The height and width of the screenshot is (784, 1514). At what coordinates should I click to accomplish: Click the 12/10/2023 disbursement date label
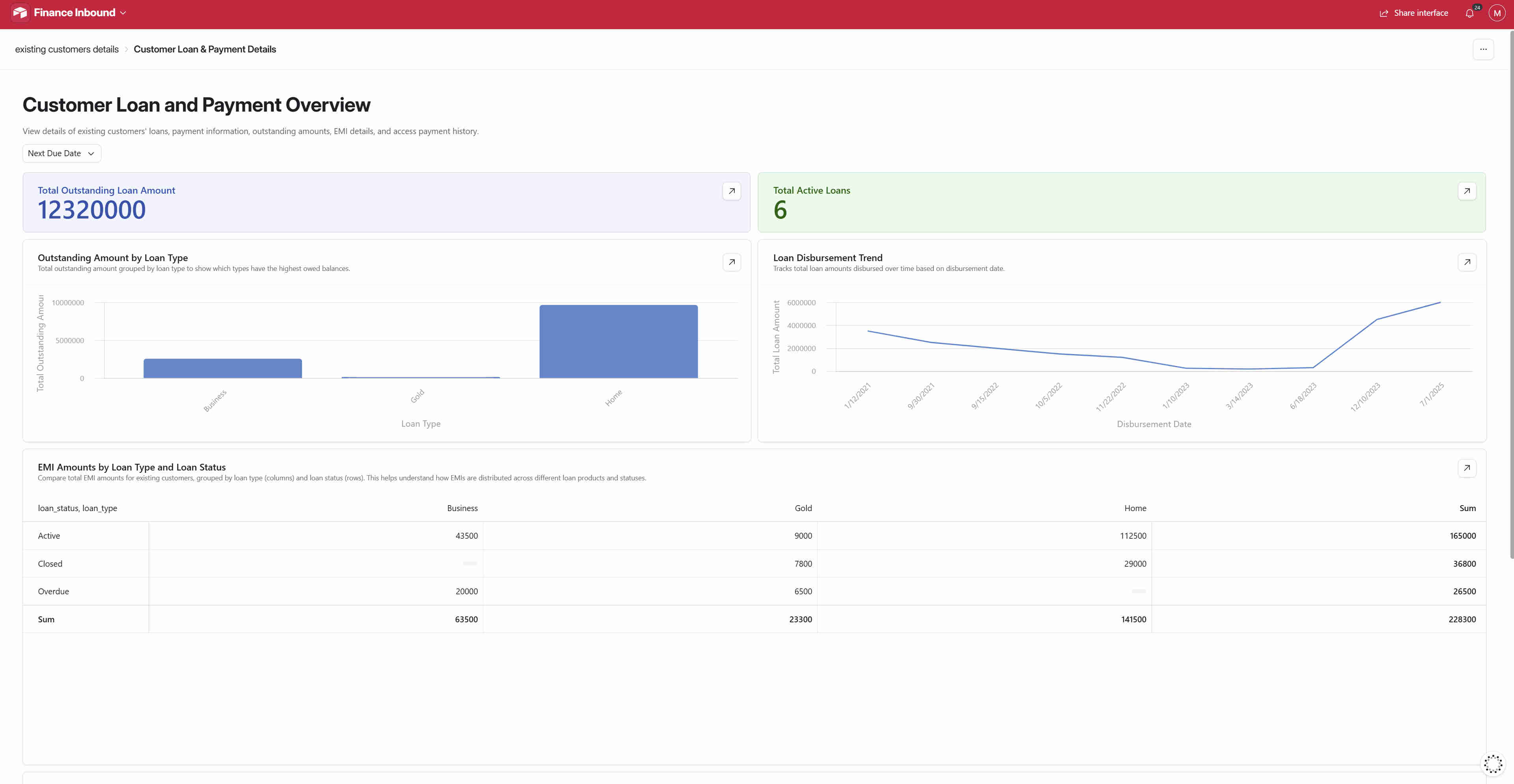pos(1365,397)
